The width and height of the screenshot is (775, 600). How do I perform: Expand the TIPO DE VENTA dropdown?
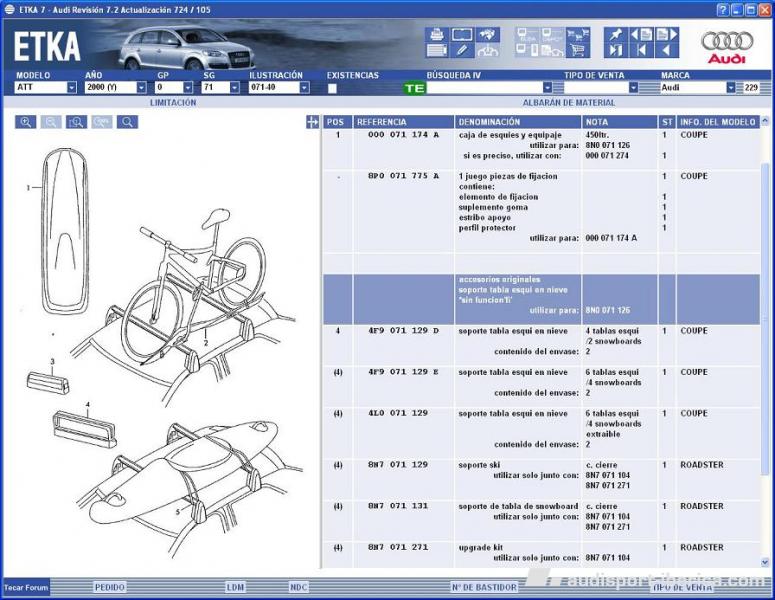633,87
